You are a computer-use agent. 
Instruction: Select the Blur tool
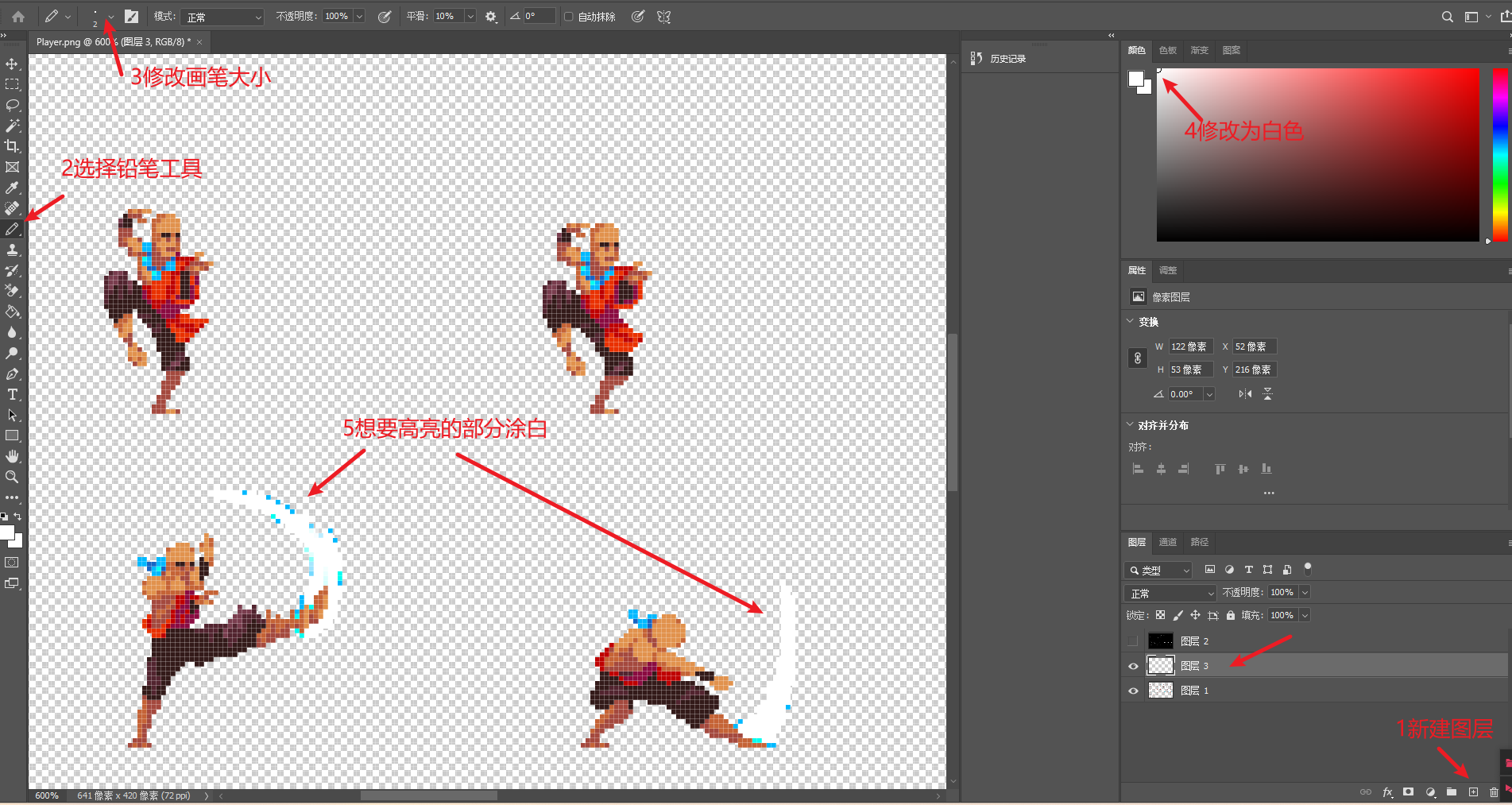click(12, 332)
